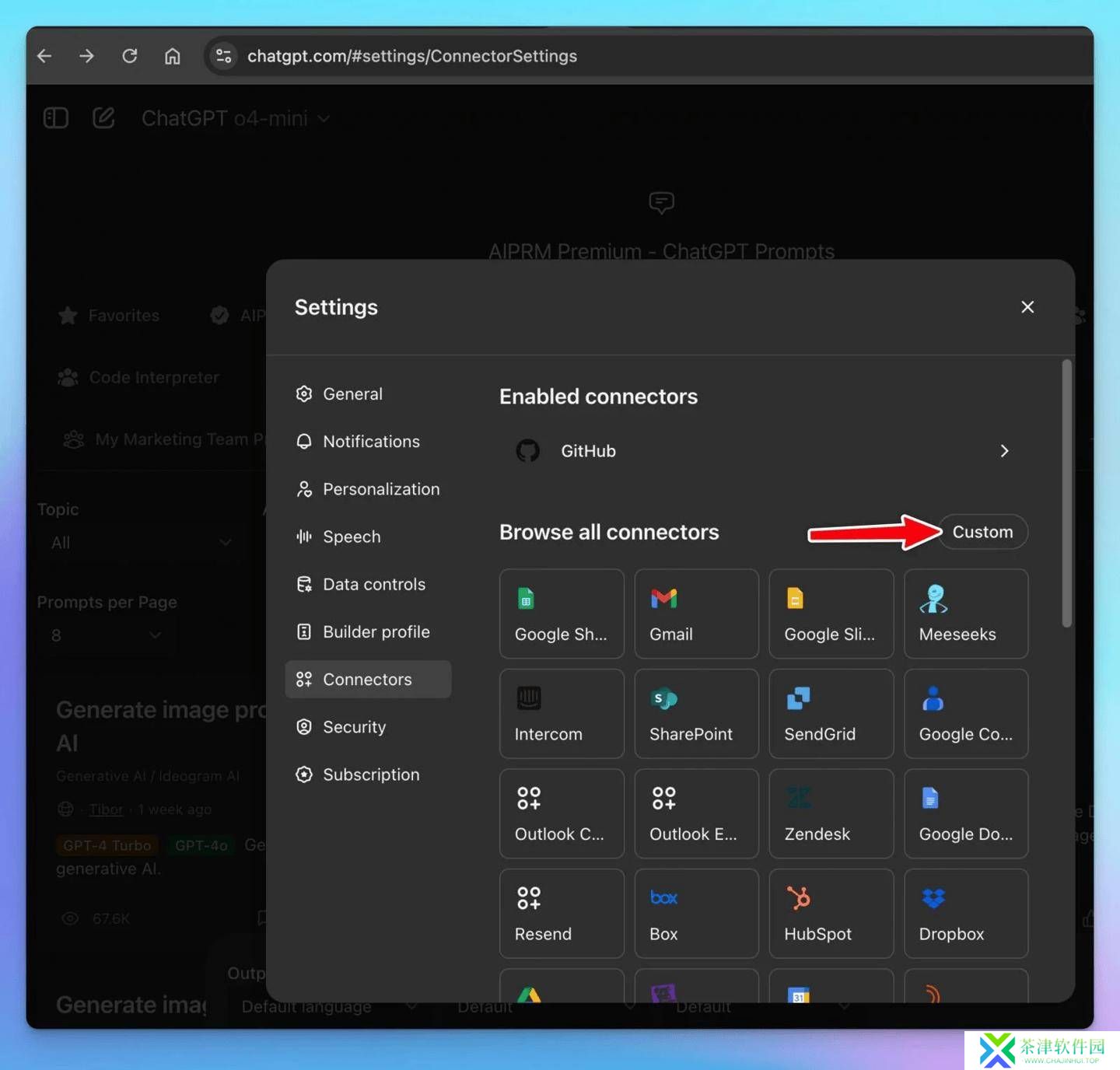View site information icon in address bar
The height and width of the screenshot is (1070, 1120).
coord(224,56)
